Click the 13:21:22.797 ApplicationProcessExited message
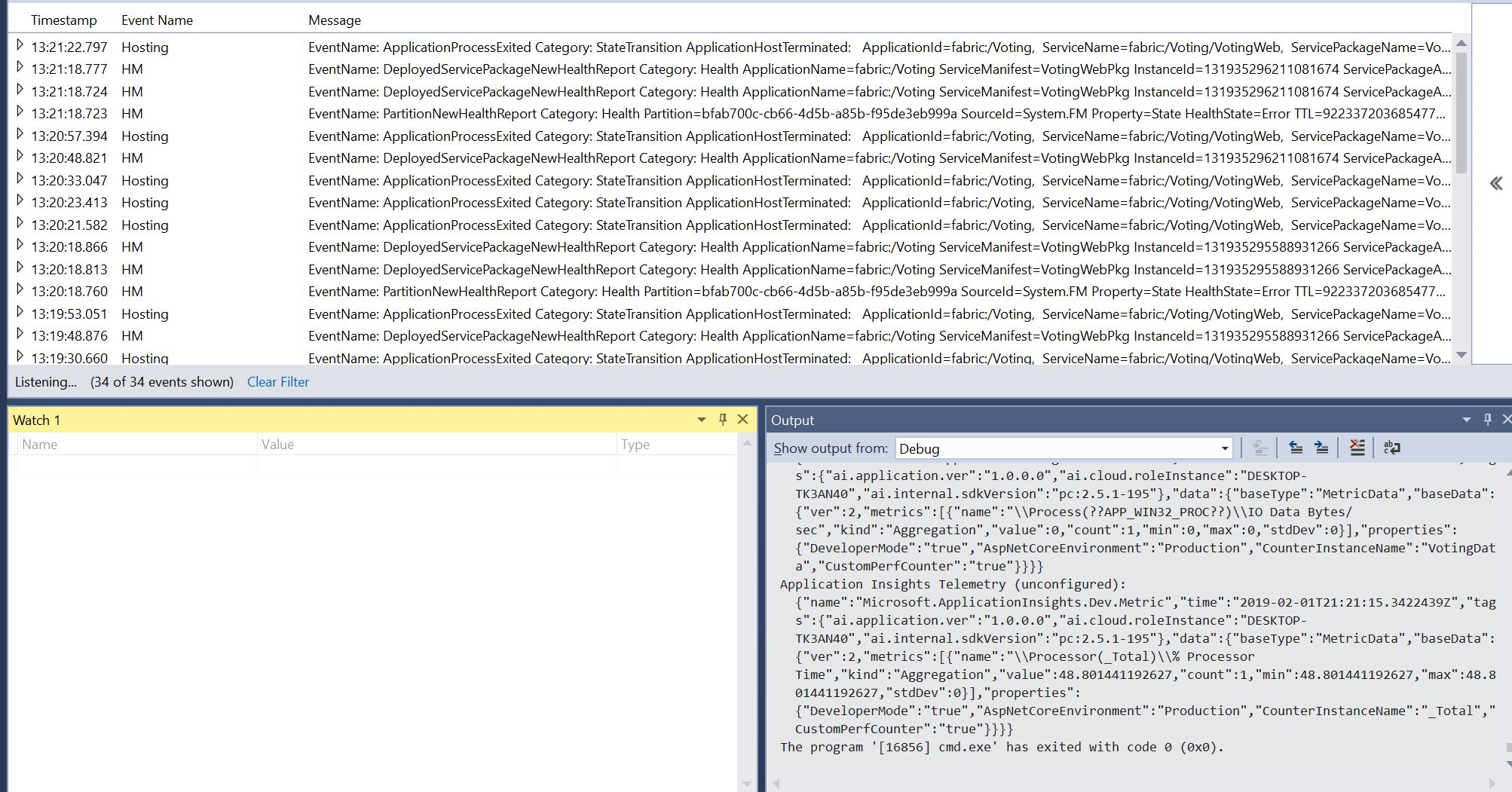 click(x=879, y=47)
